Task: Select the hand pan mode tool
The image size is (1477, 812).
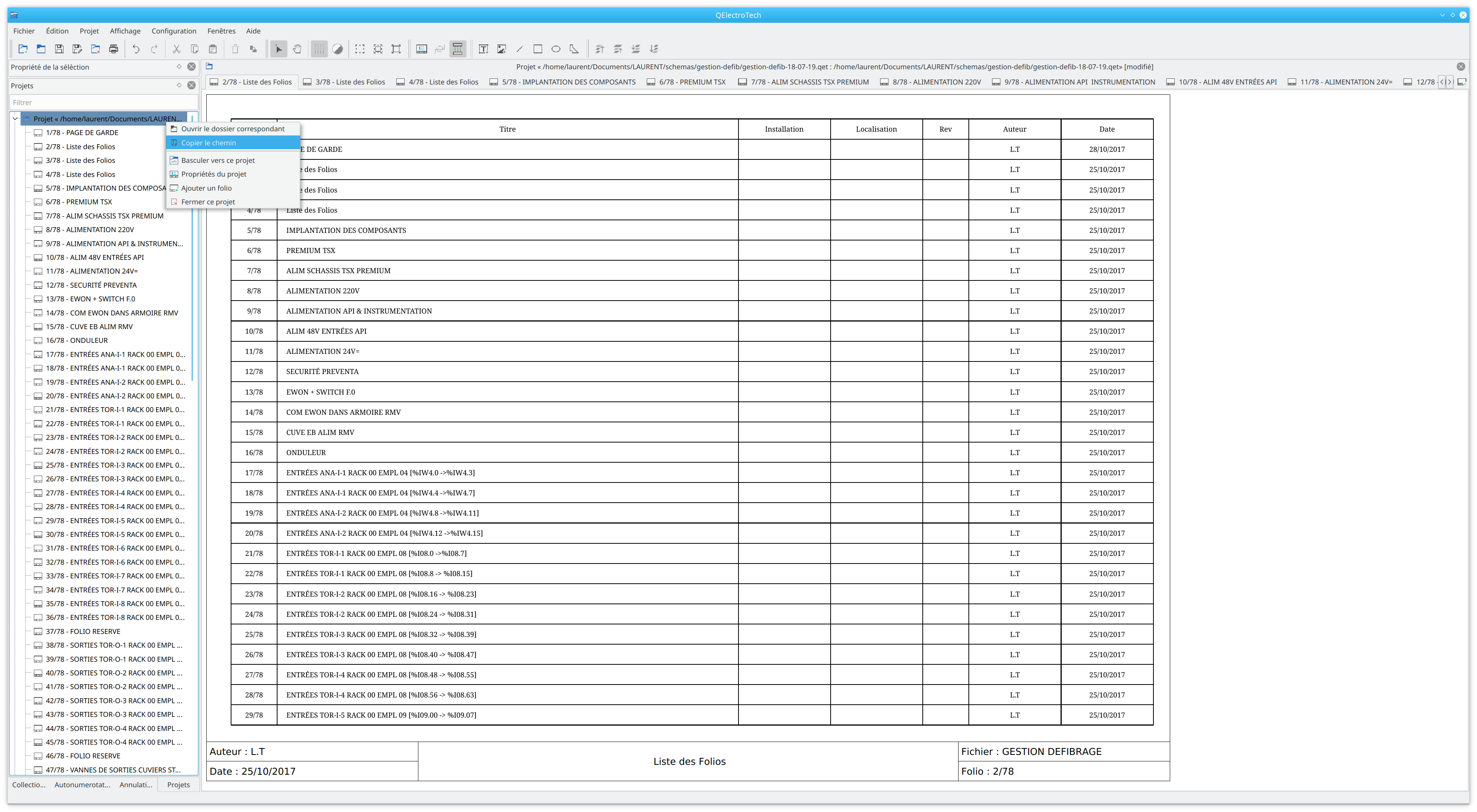Action: (297, 49)
